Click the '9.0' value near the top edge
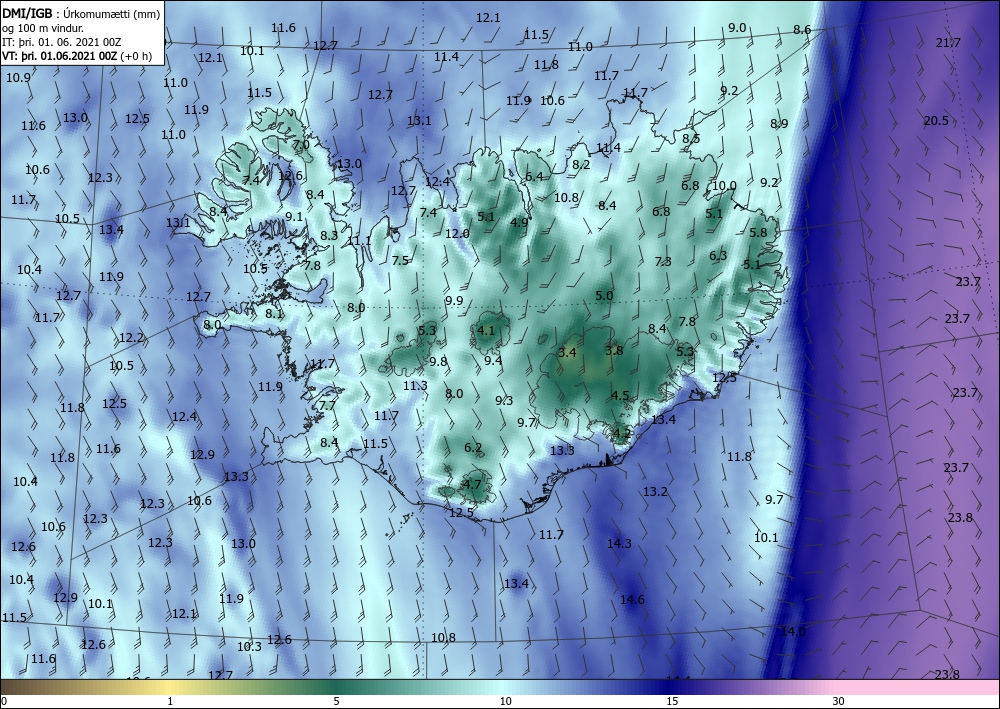The height and width of the screenshot is (709, 1000). coord(737,27)
